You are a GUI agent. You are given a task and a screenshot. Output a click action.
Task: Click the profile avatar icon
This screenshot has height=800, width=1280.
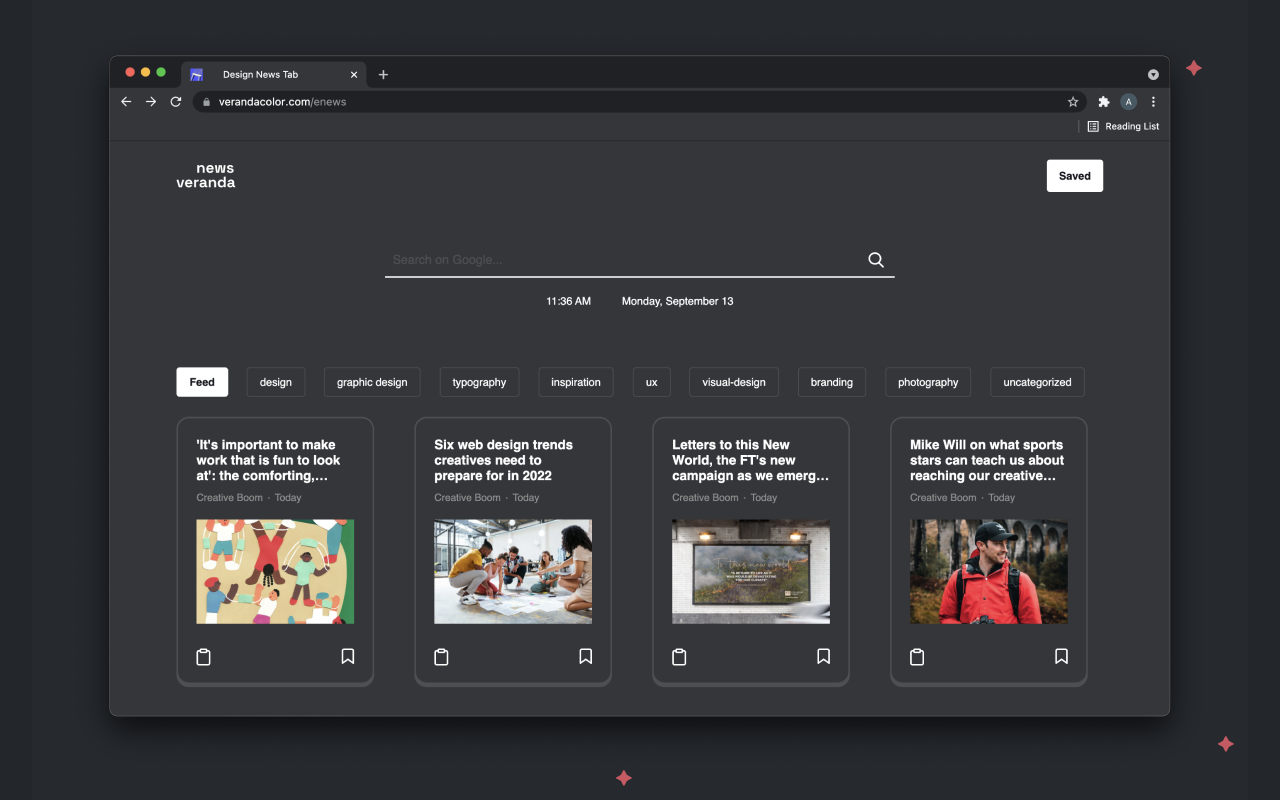pyautogui.click(x=1128, y=101)
